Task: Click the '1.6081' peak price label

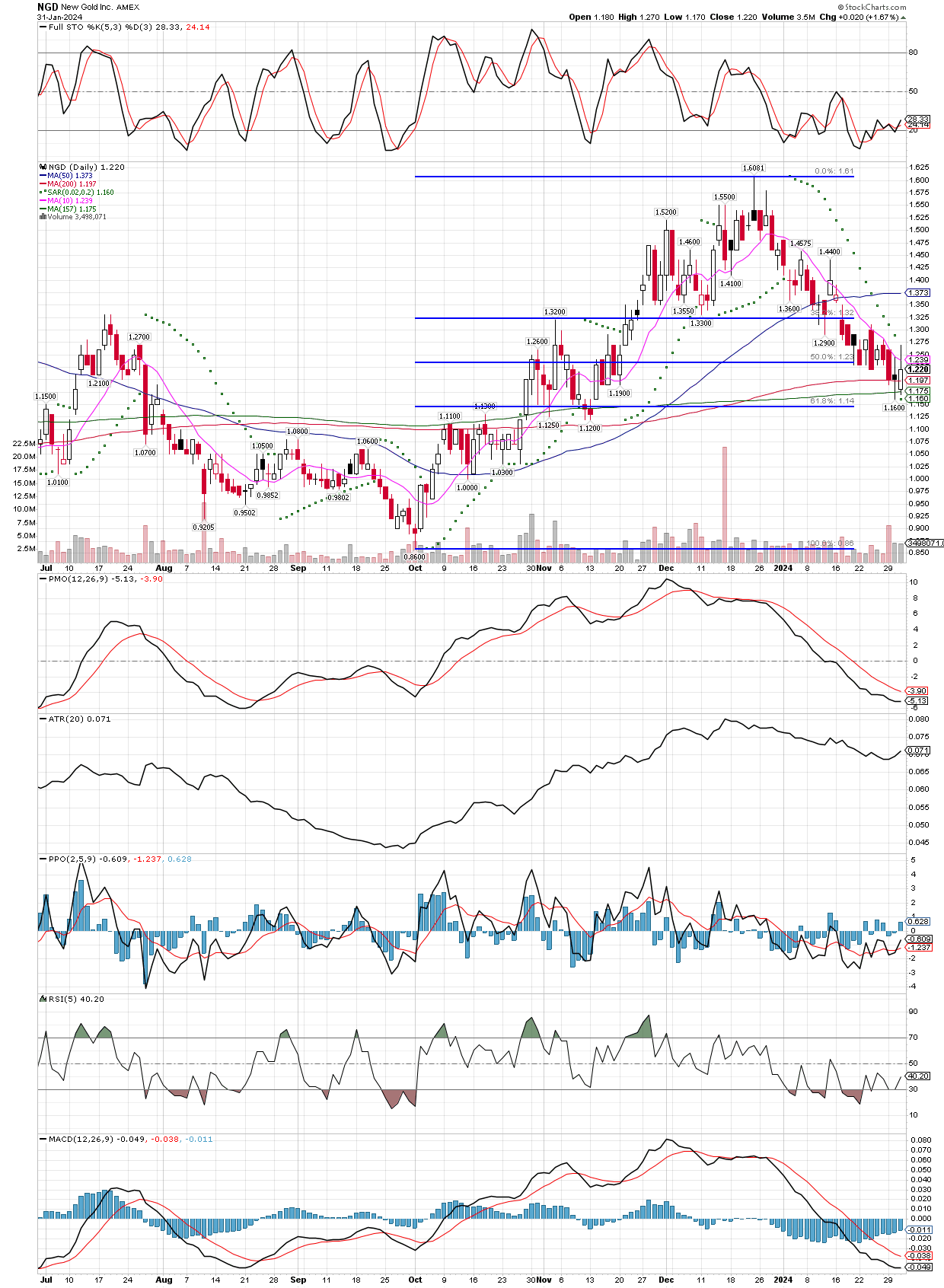Action: pyautogui.click(x=754, y=167)
